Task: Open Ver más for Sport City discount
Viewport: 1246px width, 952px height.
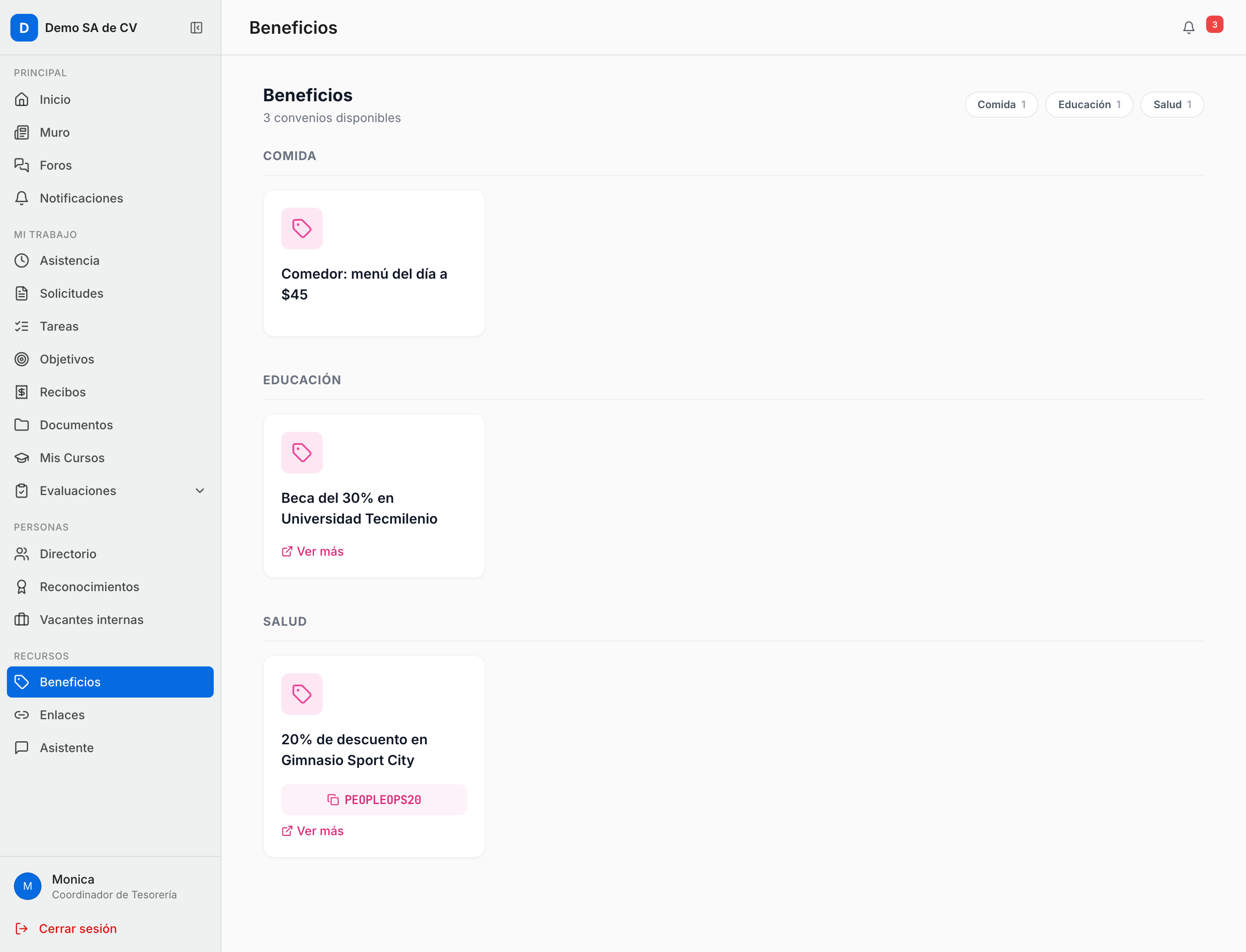Action: coord(312,831)
